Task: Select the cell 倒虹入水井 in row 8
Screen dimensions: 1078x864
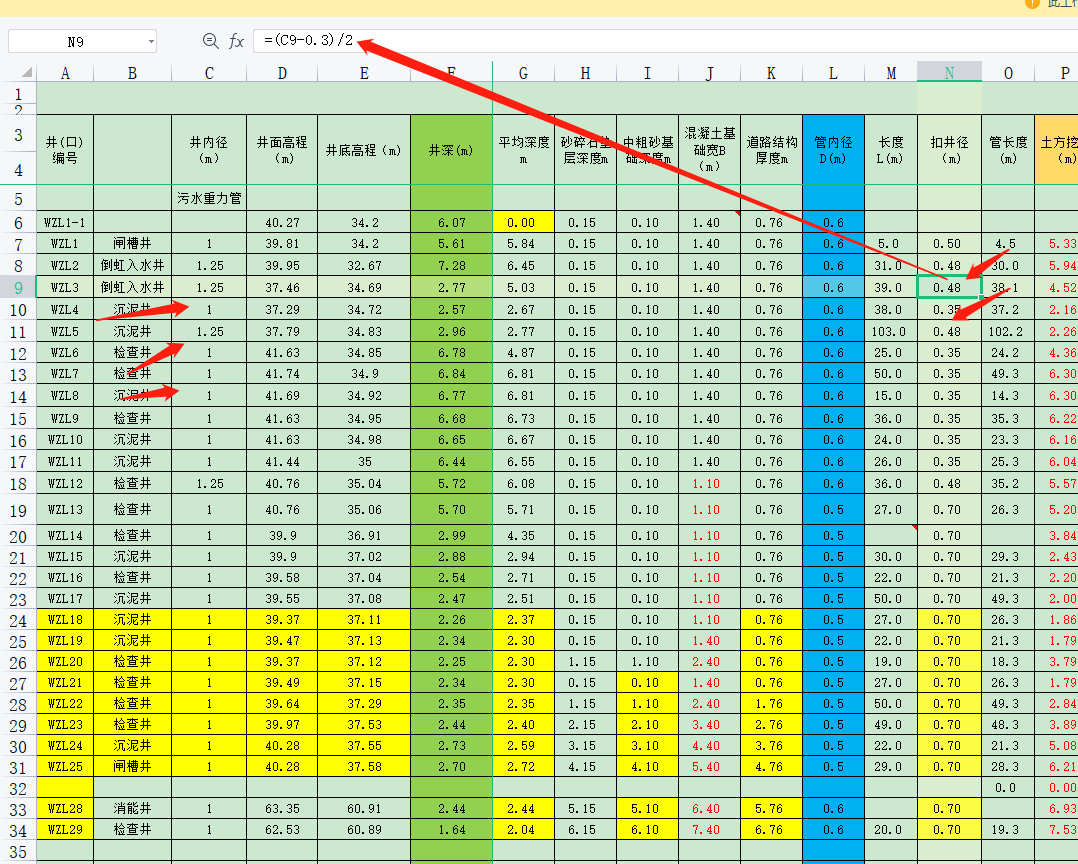Action: click(x=132, y=266)
